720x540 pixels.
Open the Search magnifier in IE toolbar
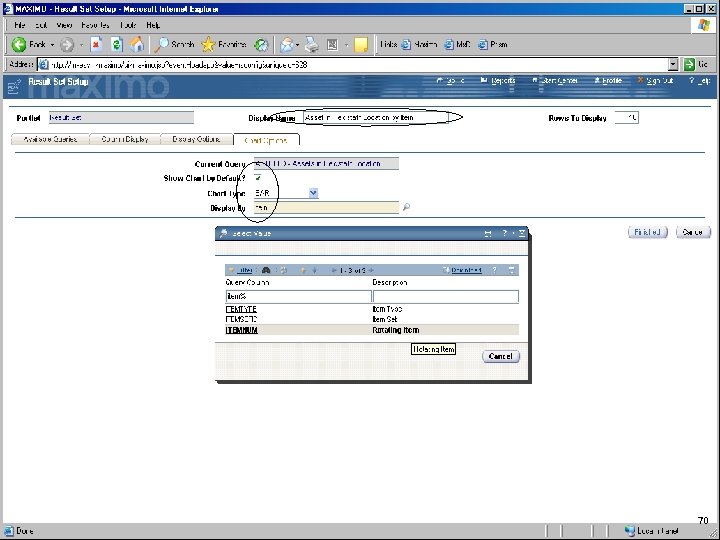point(161,45)
